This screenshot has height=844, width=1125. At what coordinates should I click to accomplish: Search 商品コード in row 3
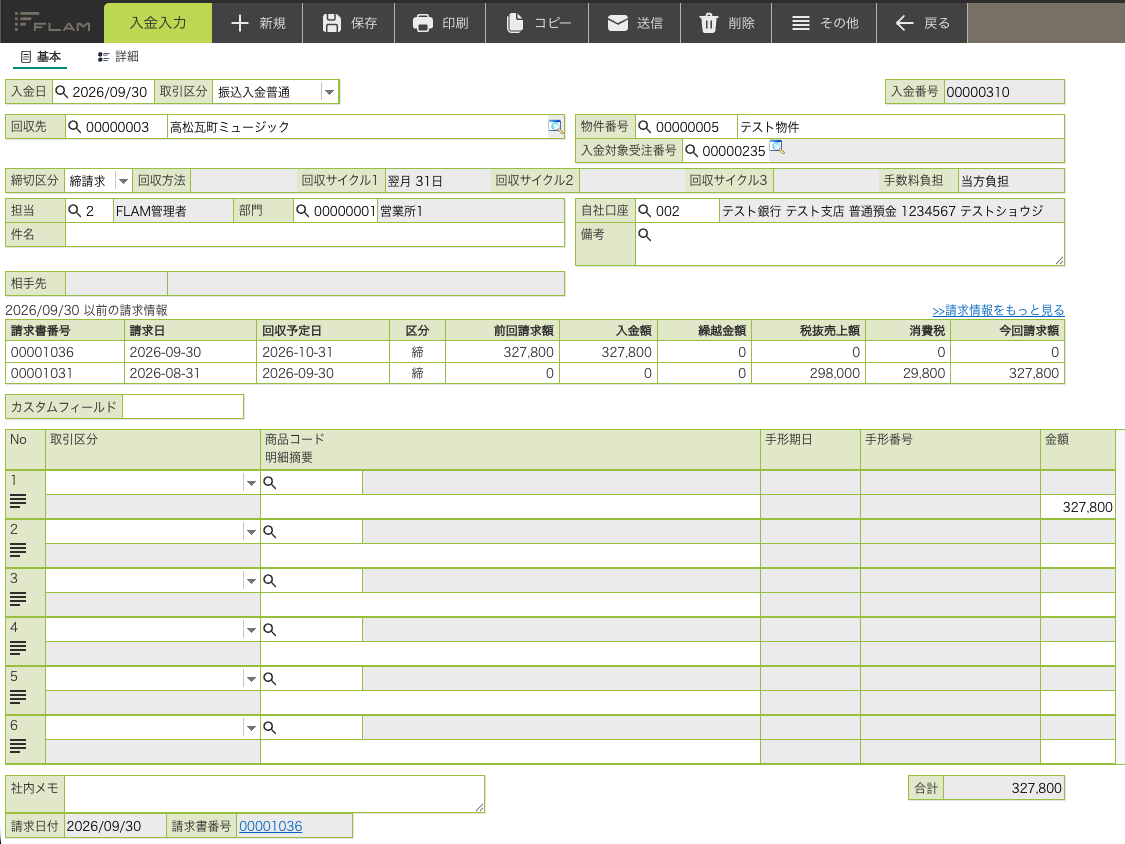pos(270,581)
